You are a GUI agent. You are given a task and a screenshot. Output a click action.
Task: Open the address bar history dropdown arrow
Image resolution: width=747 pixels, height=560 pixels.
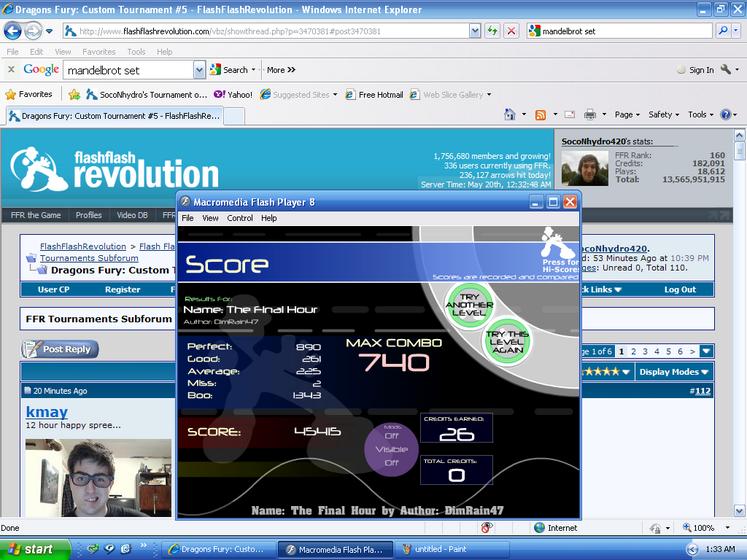pos(474,31)
